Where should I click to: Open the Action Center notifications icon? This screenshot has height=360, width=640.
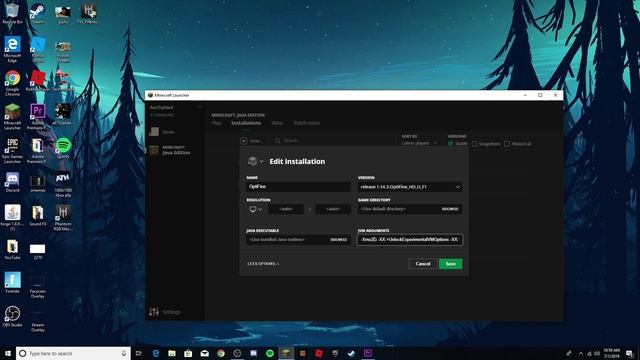point(630,353)
